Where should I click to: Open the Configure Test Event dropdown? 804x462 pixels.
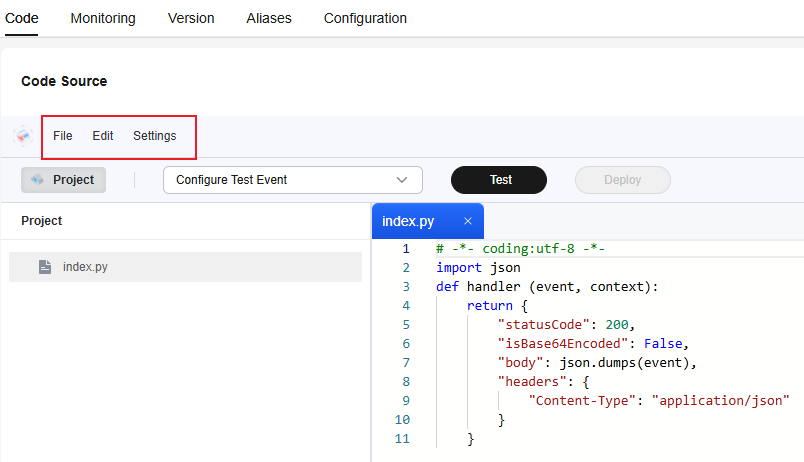point(293,180)
